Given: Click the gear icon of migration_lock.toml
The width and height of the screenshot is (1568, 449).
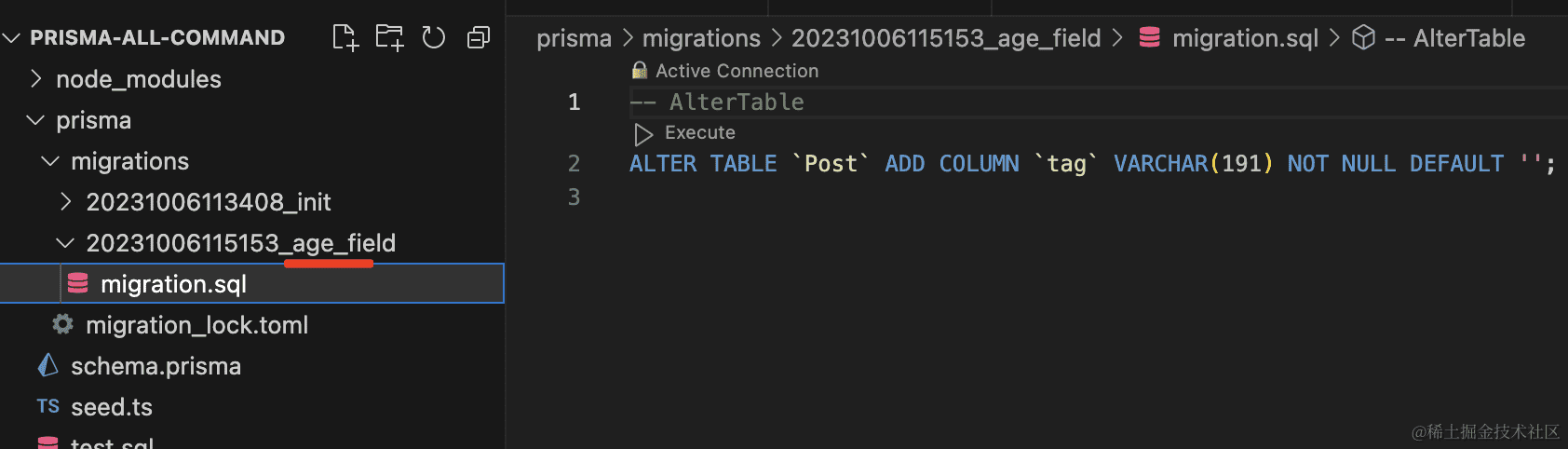Looking at the screenshot, I should [x=63, y=324].
